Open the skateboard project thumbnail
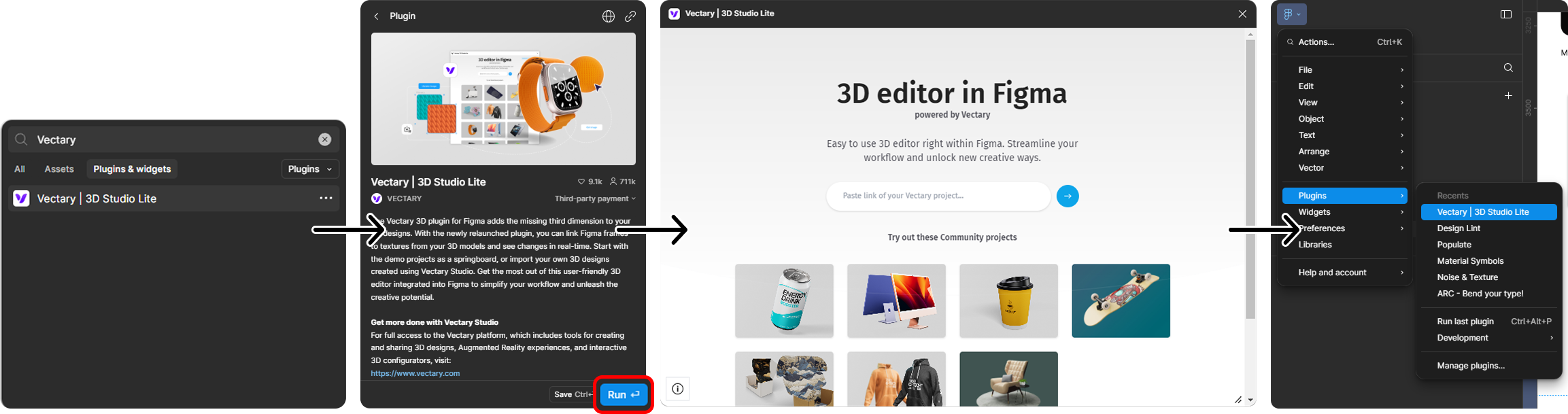Viewport: 1568px width, 414px height. [1121, 300]
